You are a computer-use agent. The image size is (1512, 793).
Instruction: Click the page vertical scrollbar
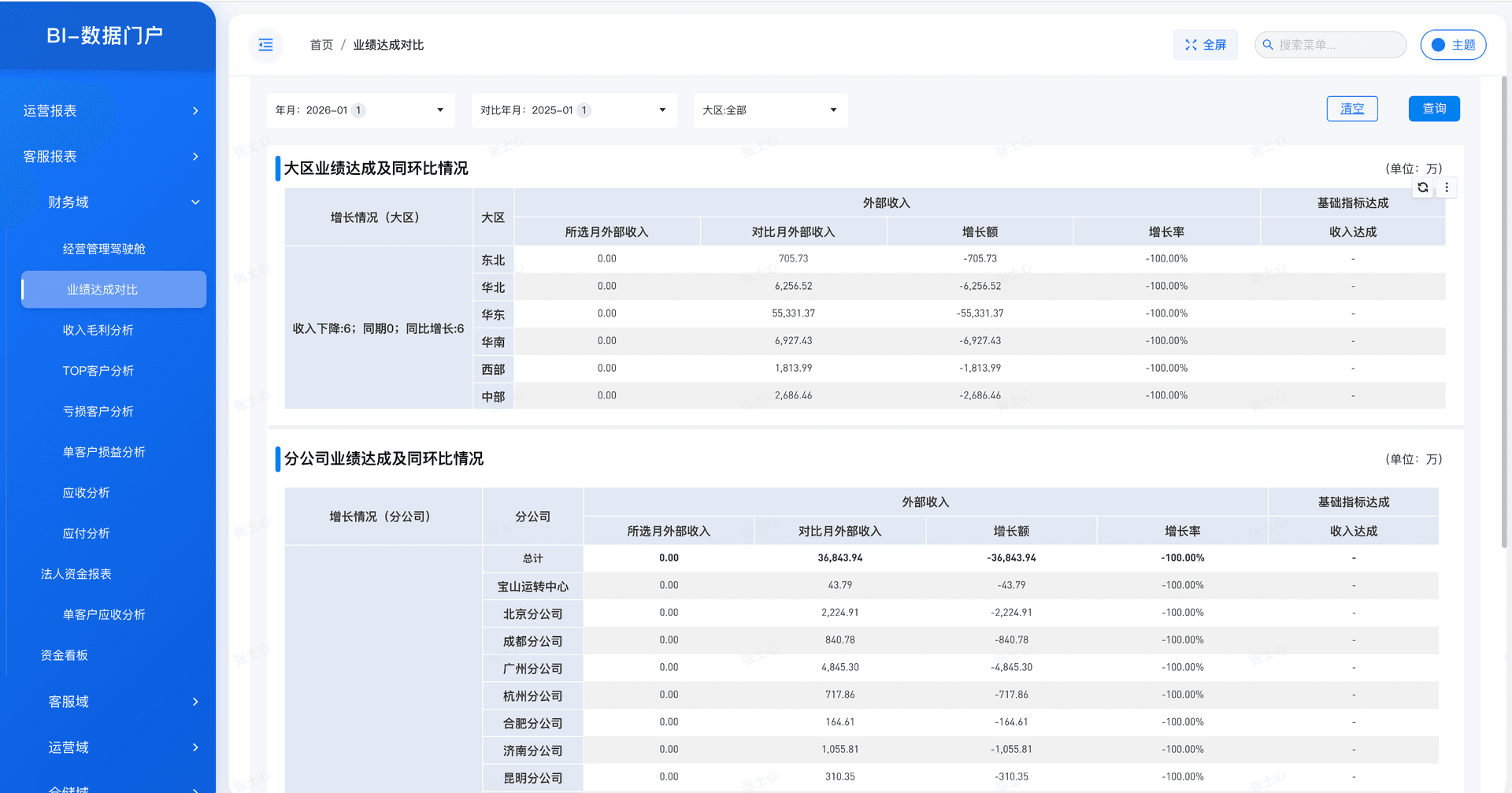coord(1504,315)
